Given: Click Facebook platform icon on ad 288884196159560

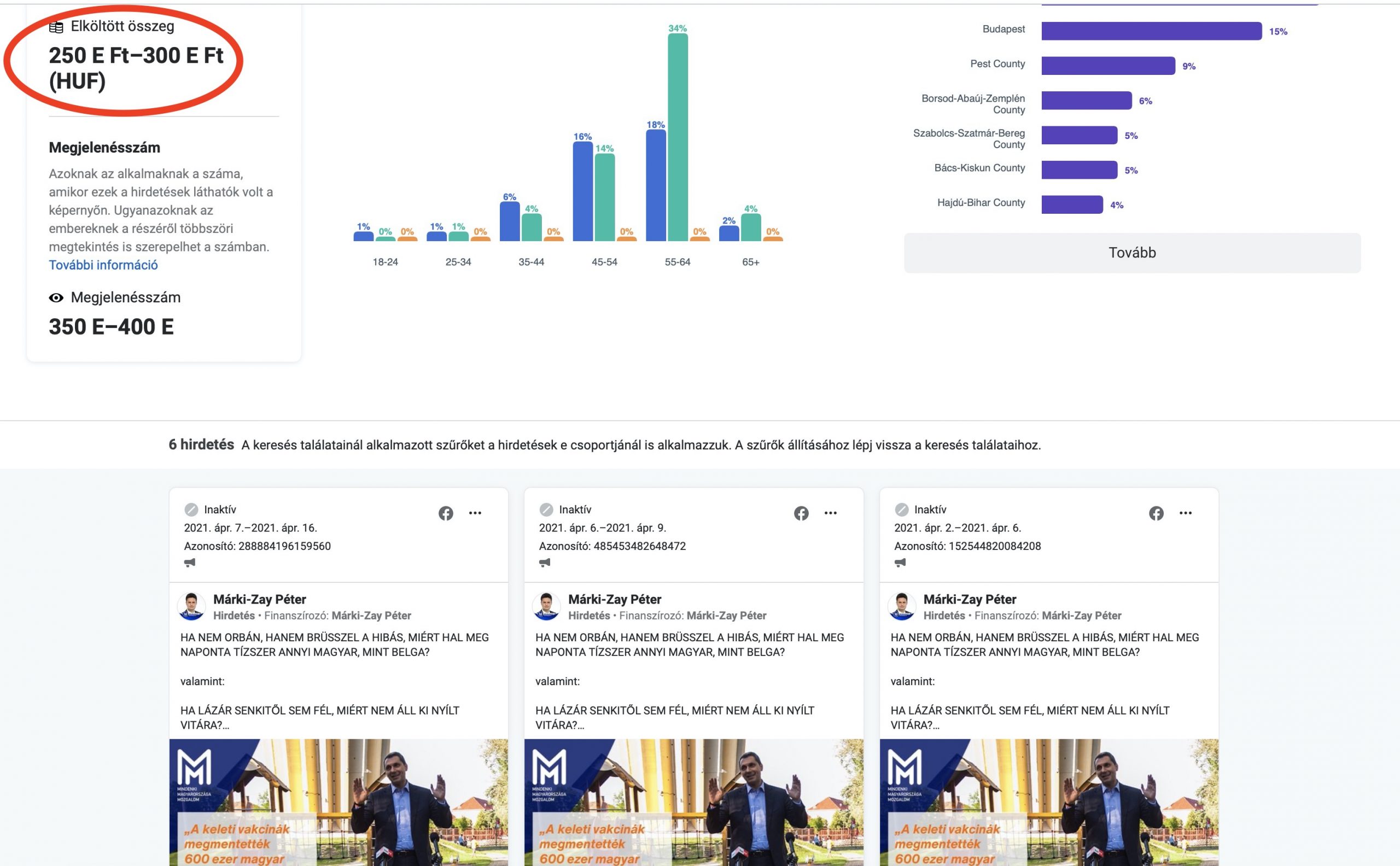Looking at the screenshot, I should coord(446,513).
